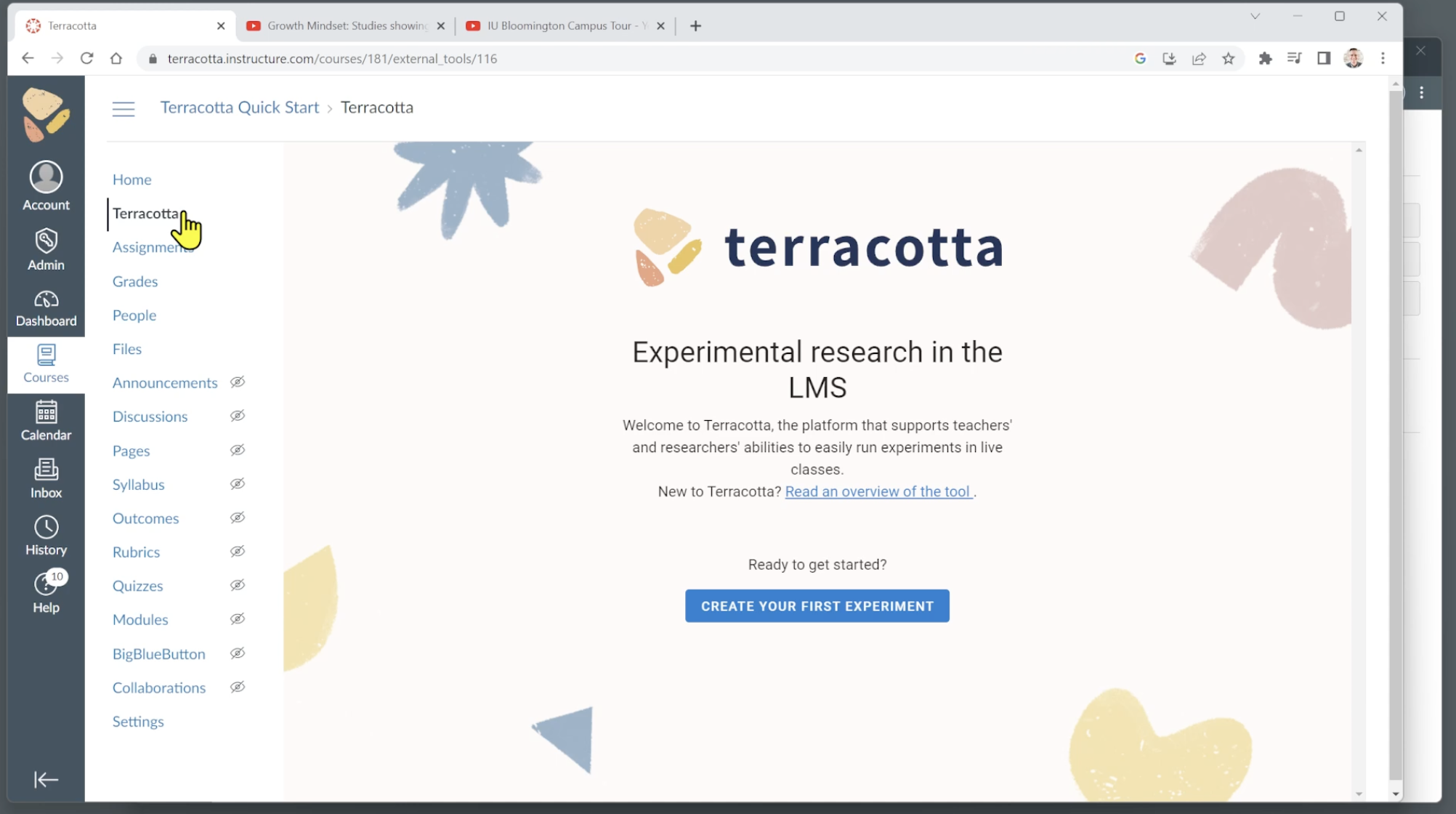The image size is (1456, 814).
Task: Click the inner frame scroll down arrow
Action: tap(1359, 794)
